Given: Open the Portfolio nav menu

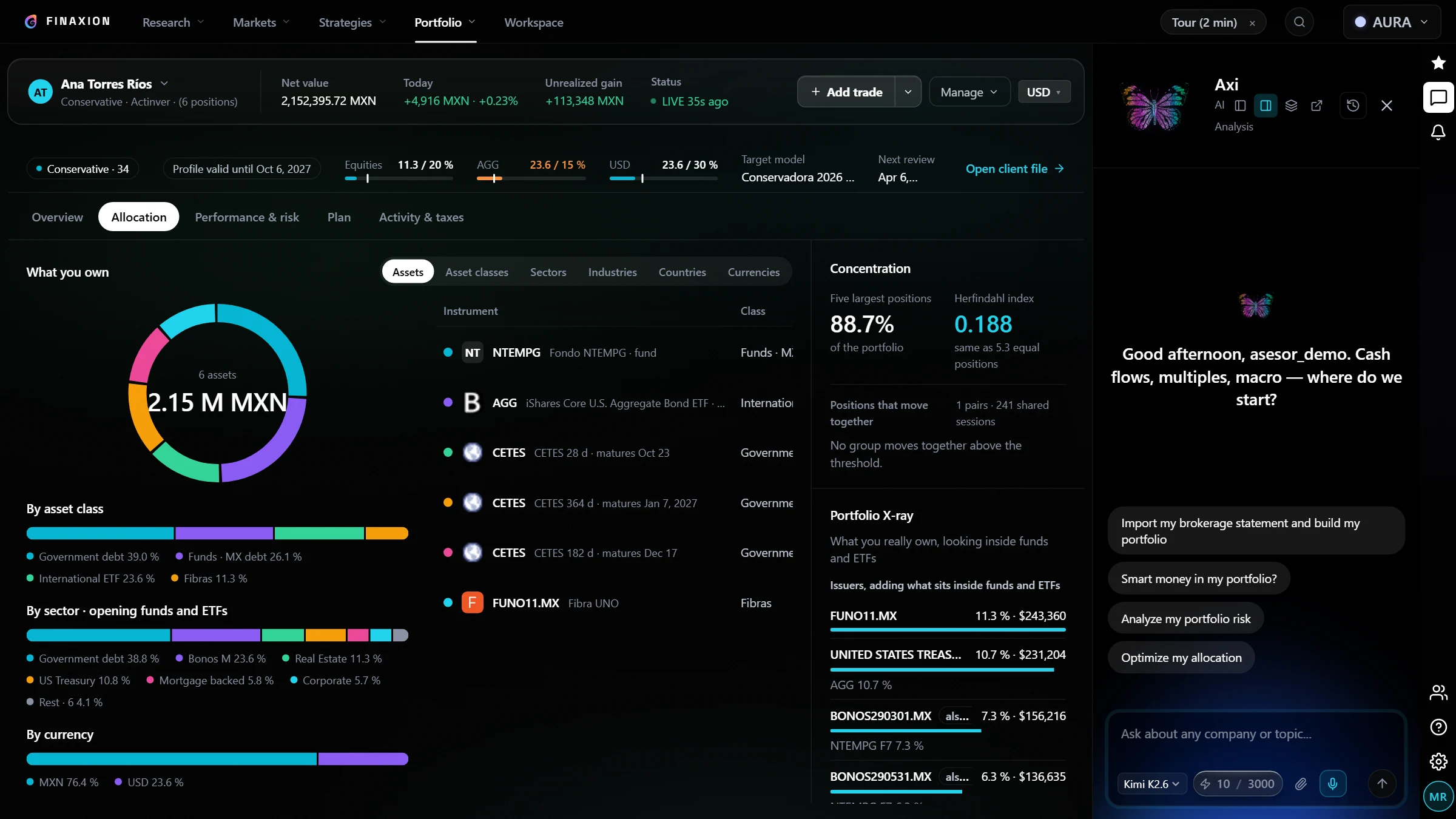Looking at the screenshot, I should point(445,22).
